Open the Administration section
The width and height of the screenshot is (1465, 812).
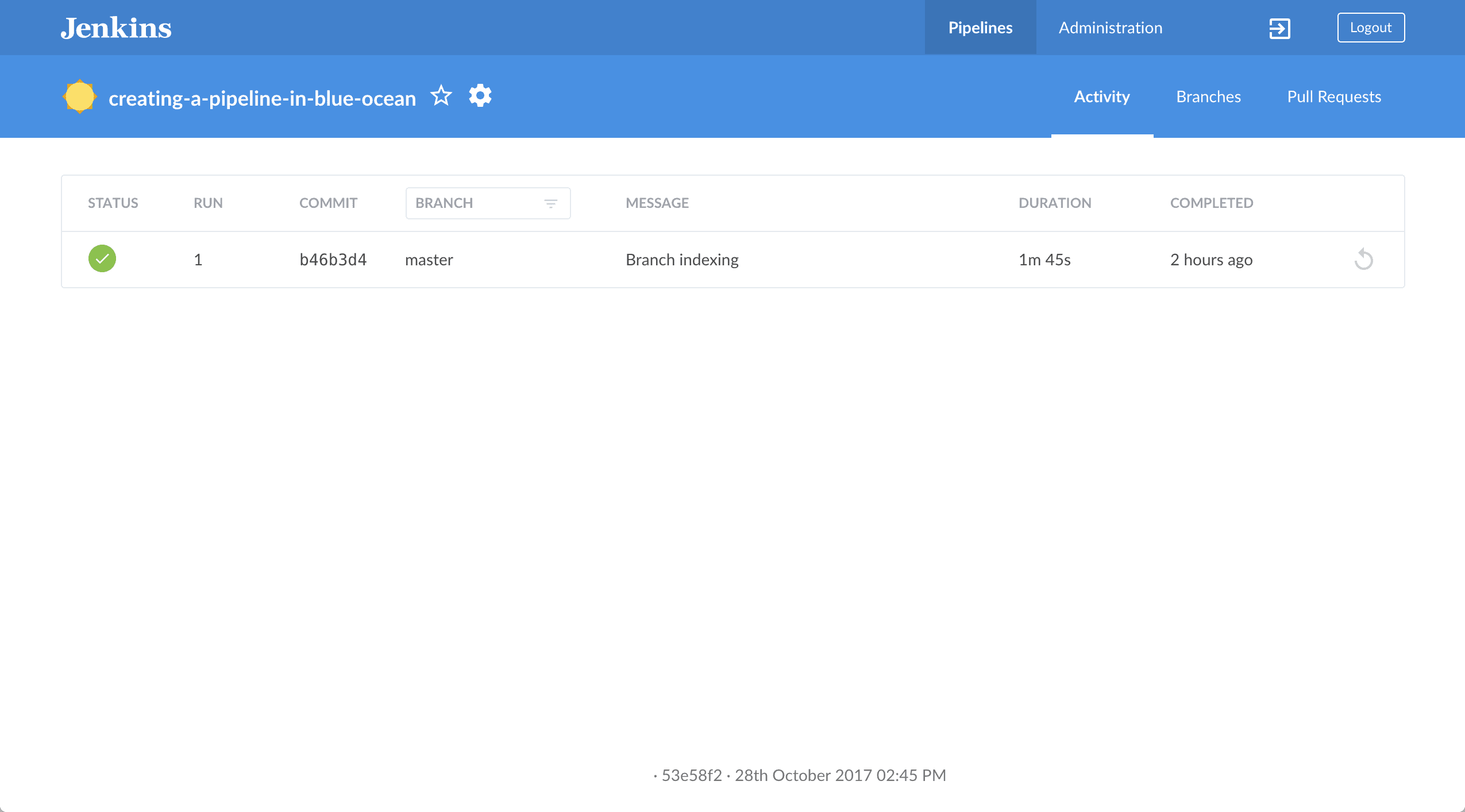coord(1110,27)
